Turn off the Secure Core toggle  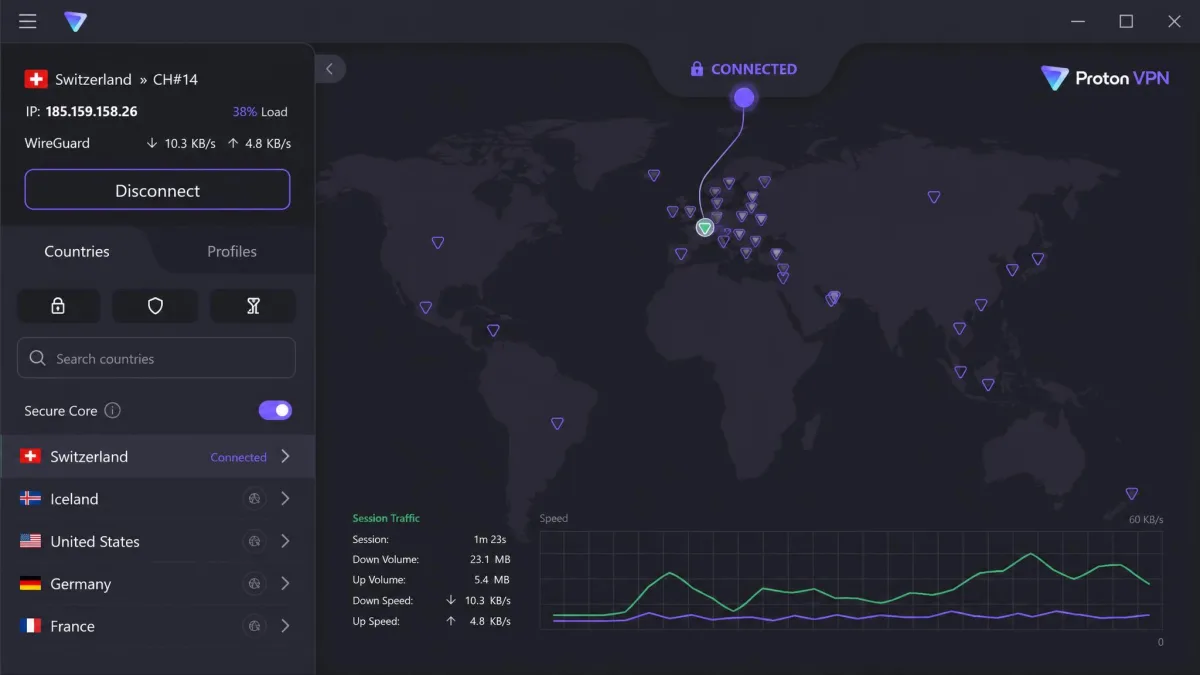(x=275, y=410)
